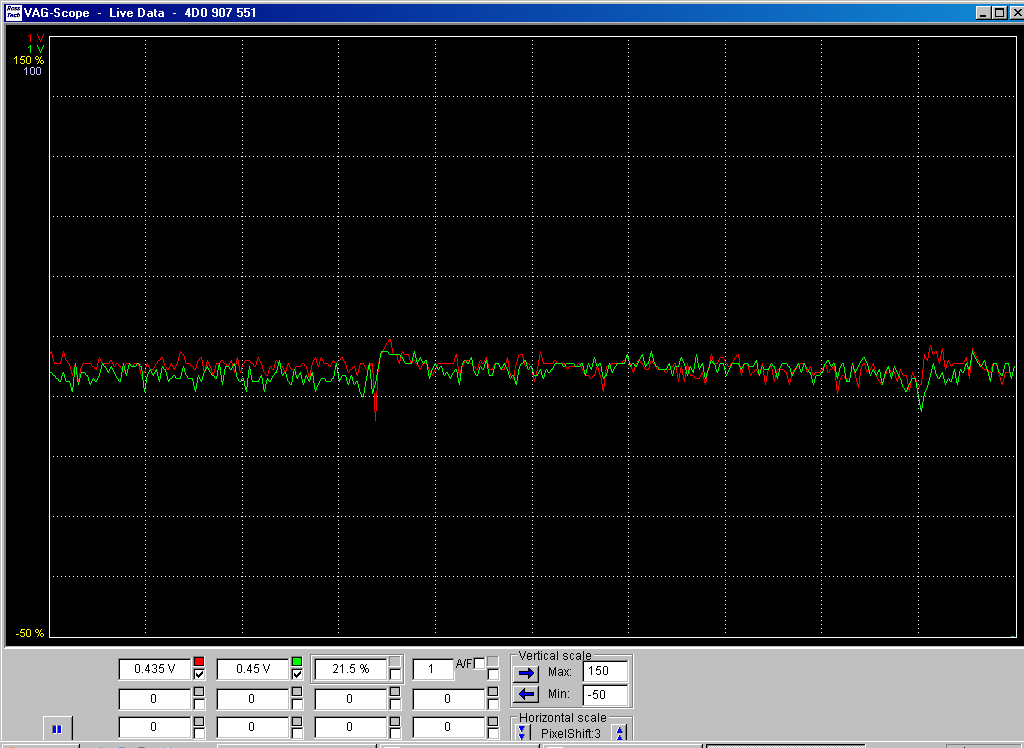Open the VAG-Scope title bar system icon
The width and height of the screenshot is (1024, 748).
12,13
